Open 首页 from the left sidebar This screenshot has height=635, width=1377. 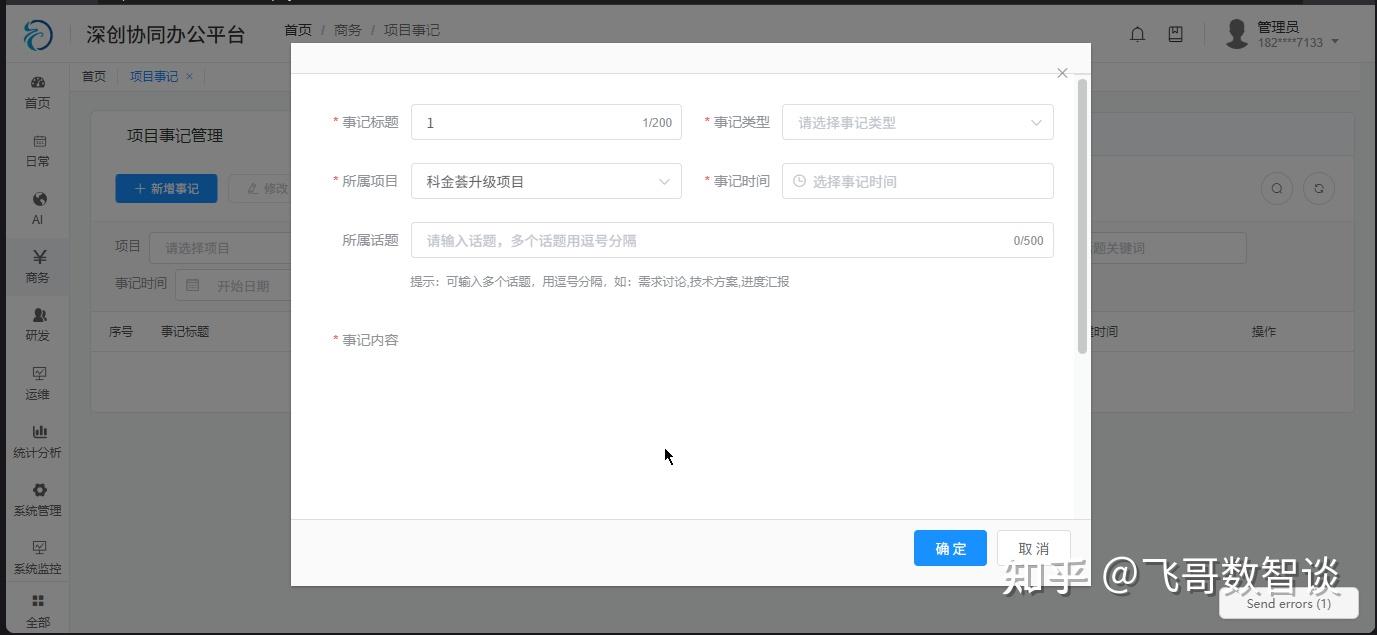[37, 92]
